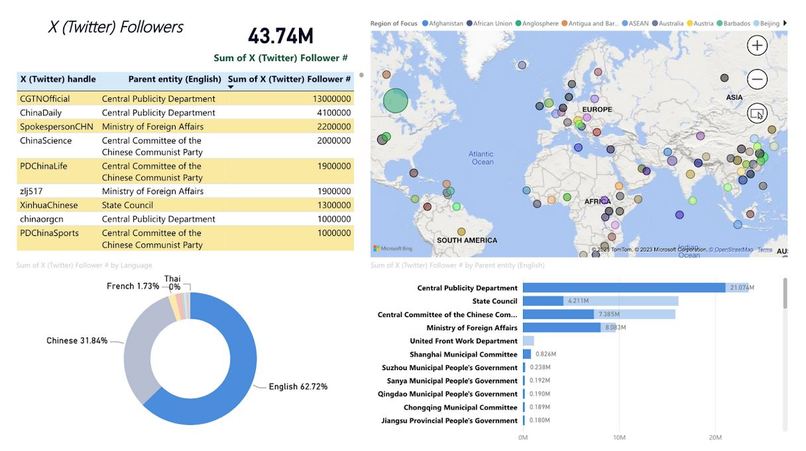Click the bar chart vertical scrollbar
Viewport: 806px width, 451px height.
tap(785, 294)
